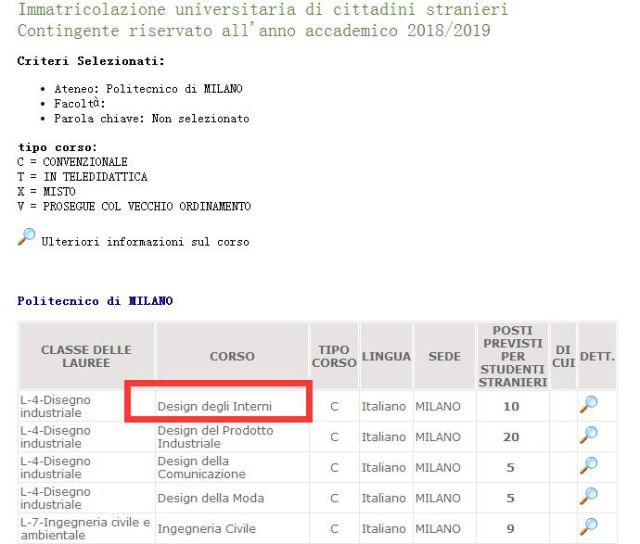Click the value 20 for Design del Prodotto
The height and width of the screenshot is (544, 640).
[x=511, y=437]
